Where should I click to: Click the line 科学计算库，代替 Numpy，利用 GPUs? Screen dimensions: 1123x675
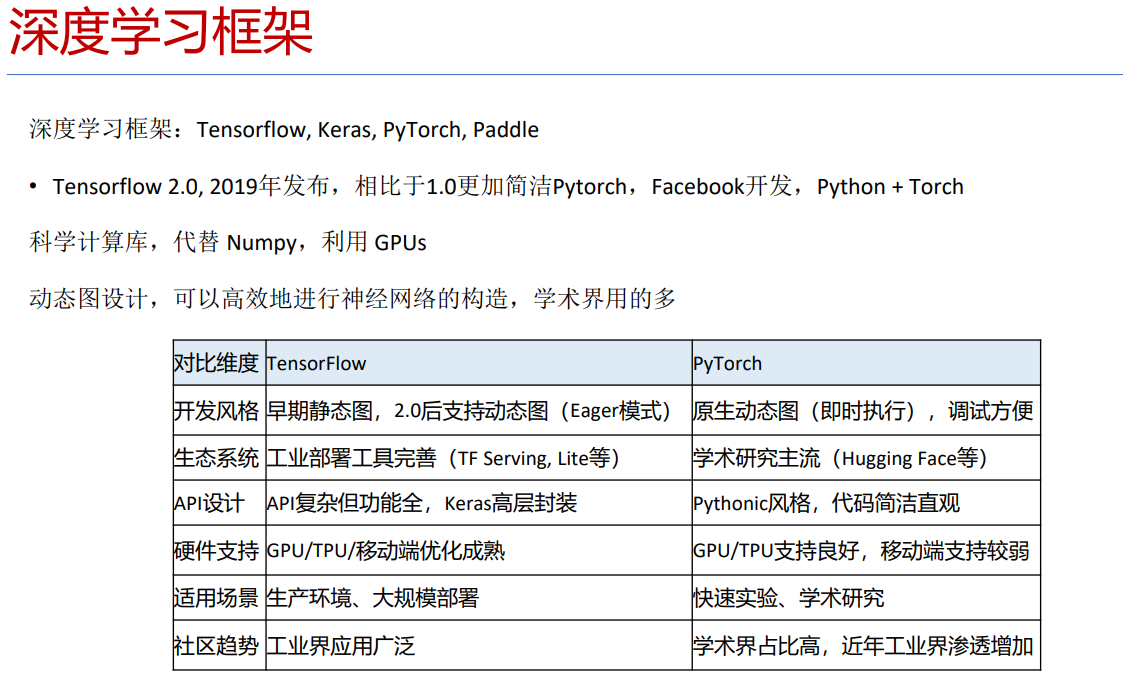point(228,242)
